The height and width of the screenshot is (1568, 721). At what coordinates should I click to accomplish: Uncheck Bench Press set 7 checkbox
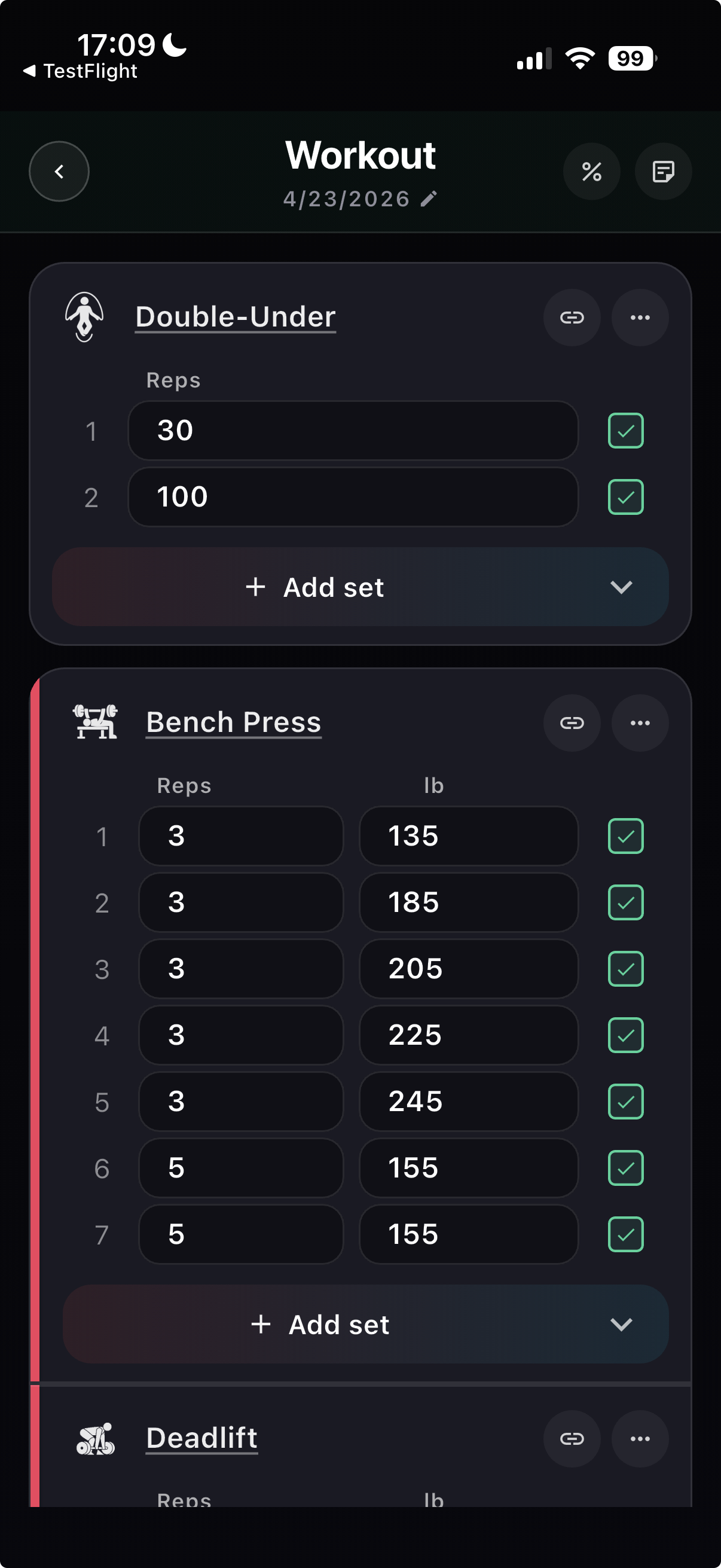[x=625, y=1234]
